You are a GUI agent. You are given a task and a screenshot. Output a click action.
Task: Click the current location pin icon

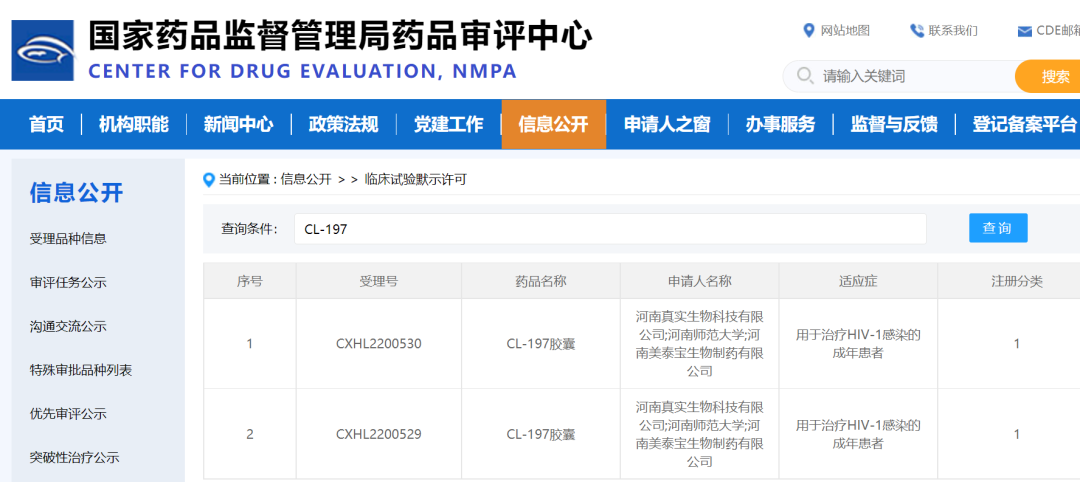coord(209,180)
